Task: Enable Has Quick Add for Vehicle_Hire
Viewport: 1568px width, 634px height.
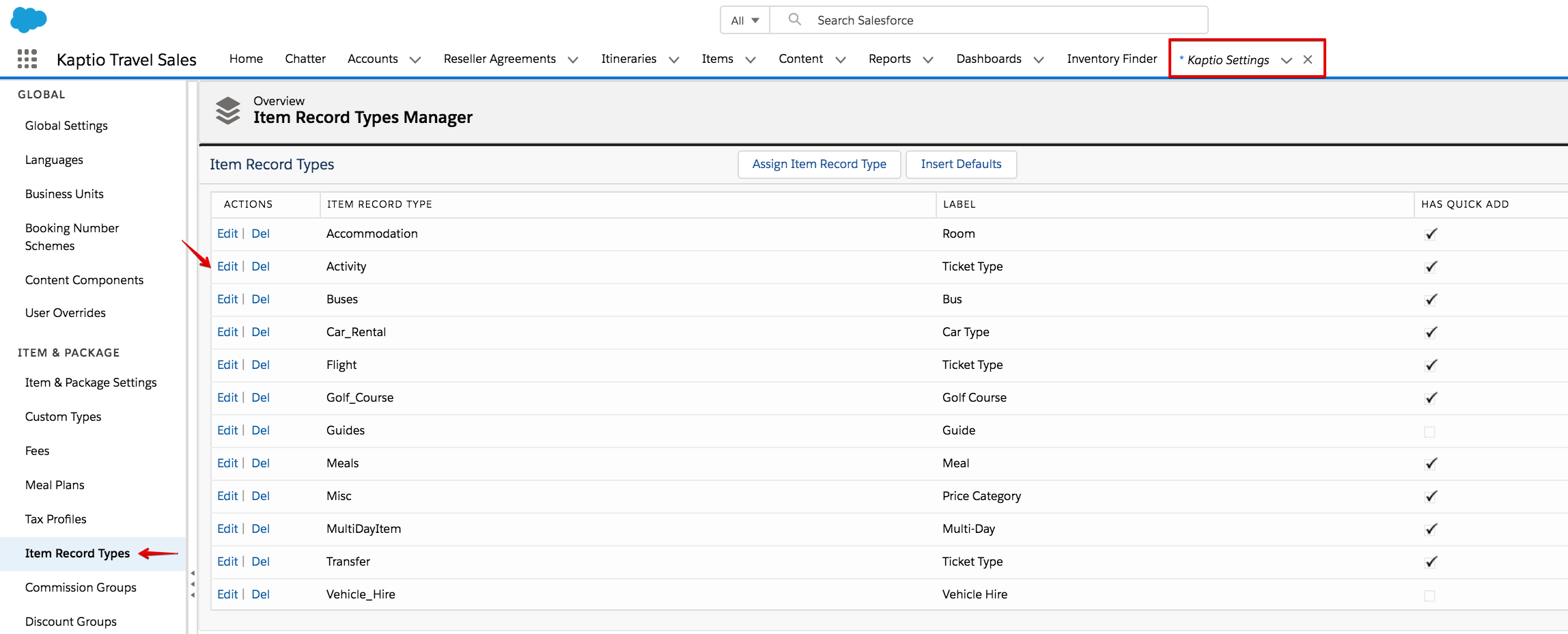Action: pos(1429,596)
